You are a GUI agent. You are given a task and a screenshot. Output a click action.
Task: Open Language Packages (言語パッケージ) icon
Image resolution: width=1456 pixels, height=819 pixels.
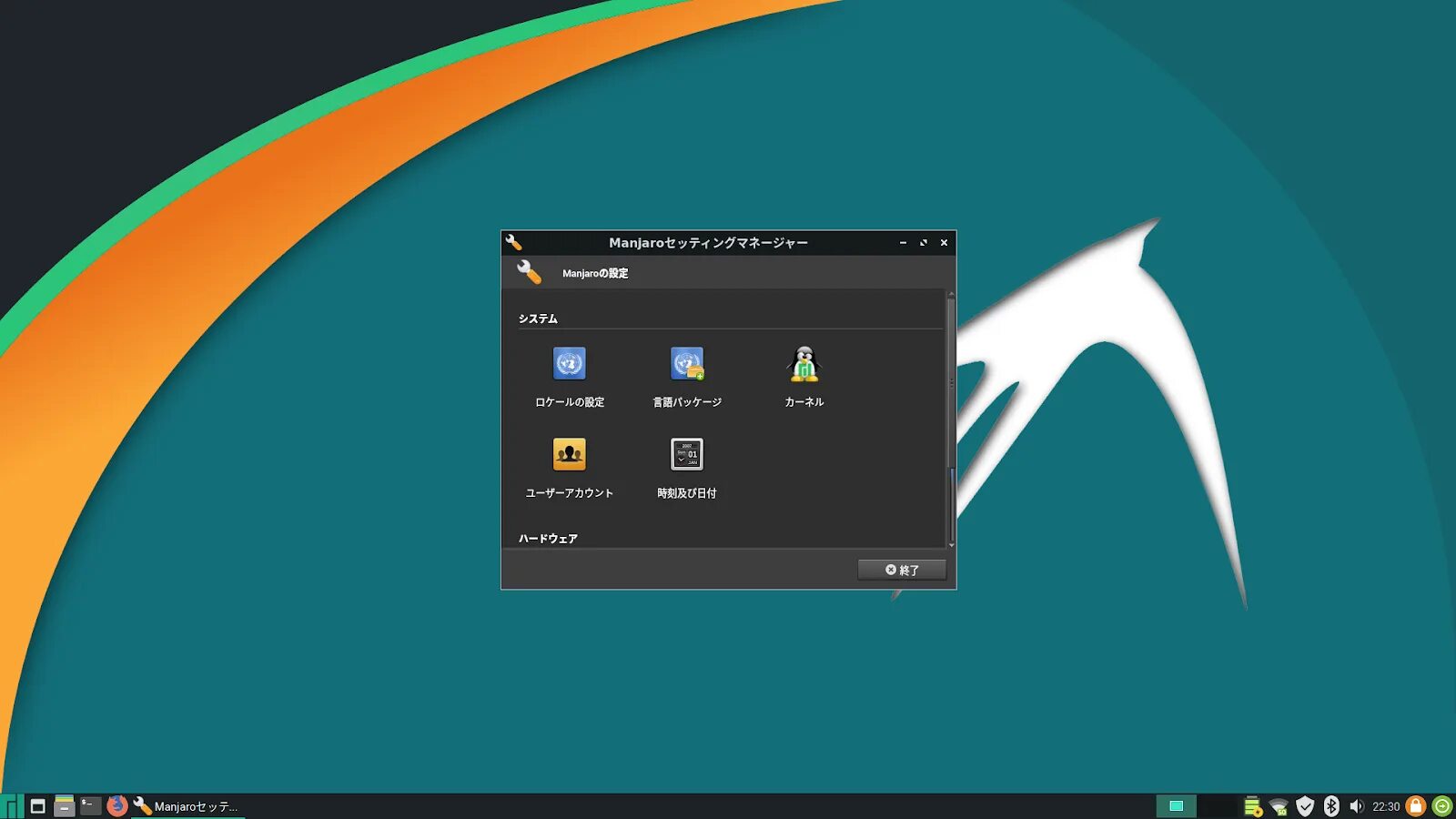coord(687,364)
